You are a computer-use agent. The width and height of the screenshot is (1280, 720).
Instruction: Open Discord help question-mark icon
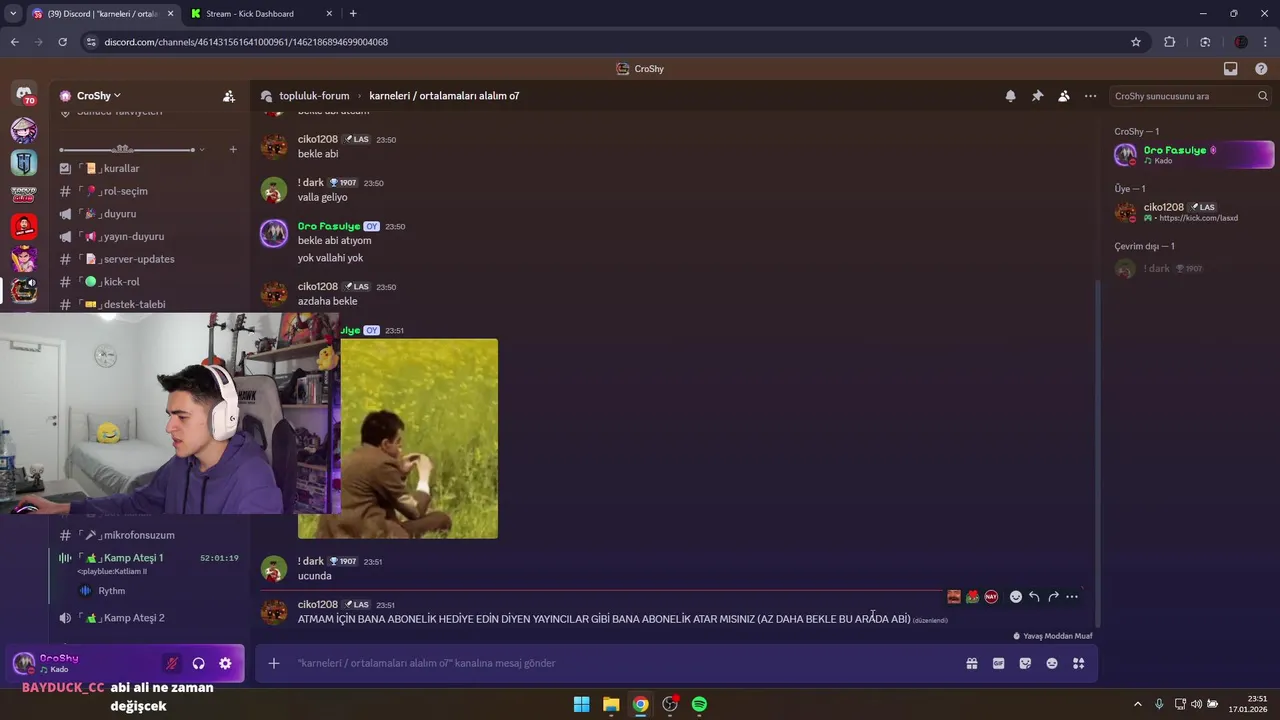[x=1261, y=69]
